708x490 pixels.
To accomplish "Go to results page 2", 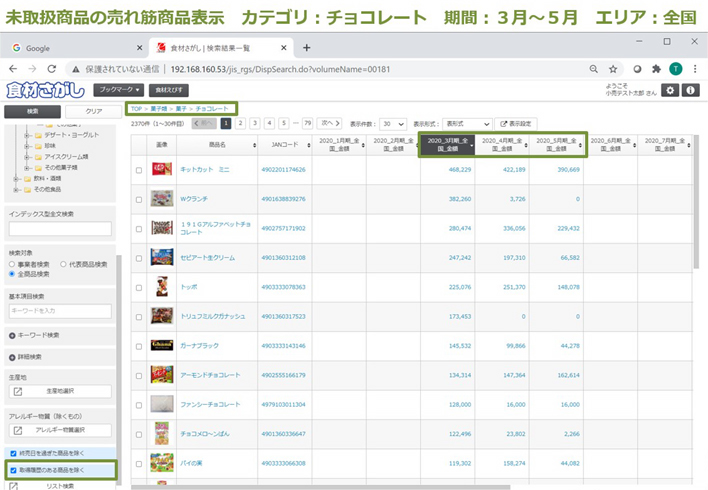I will 241,123.
